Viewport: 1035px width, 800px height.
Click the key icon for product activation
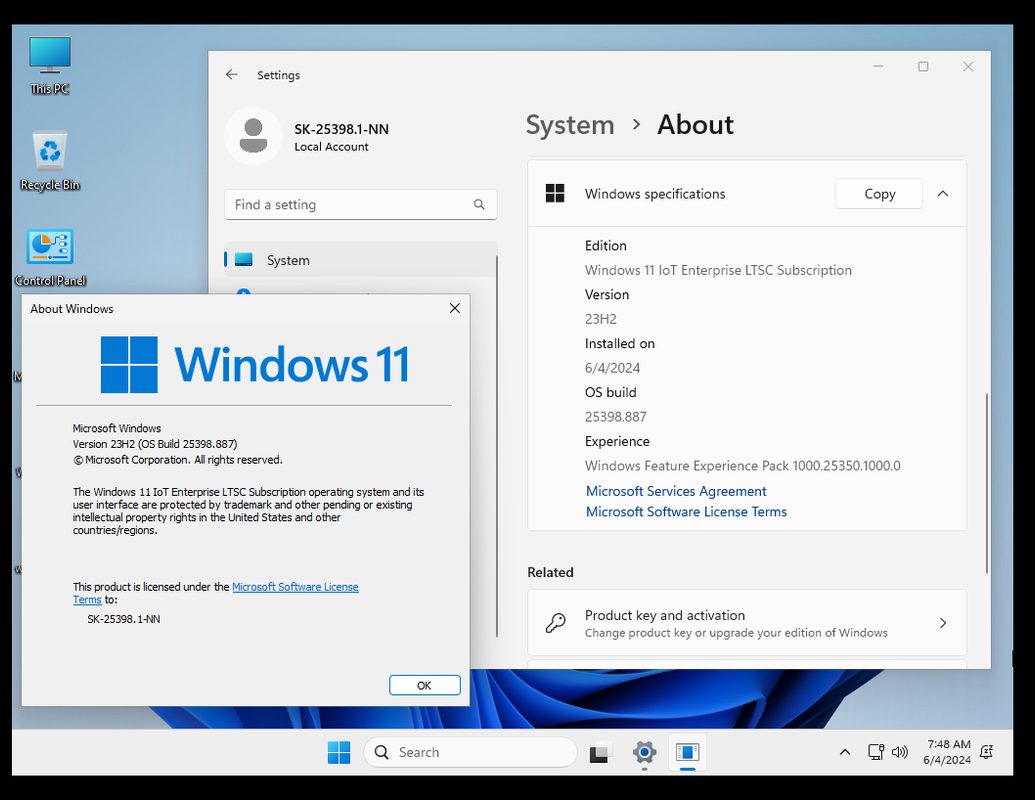(x=556, y=623)
